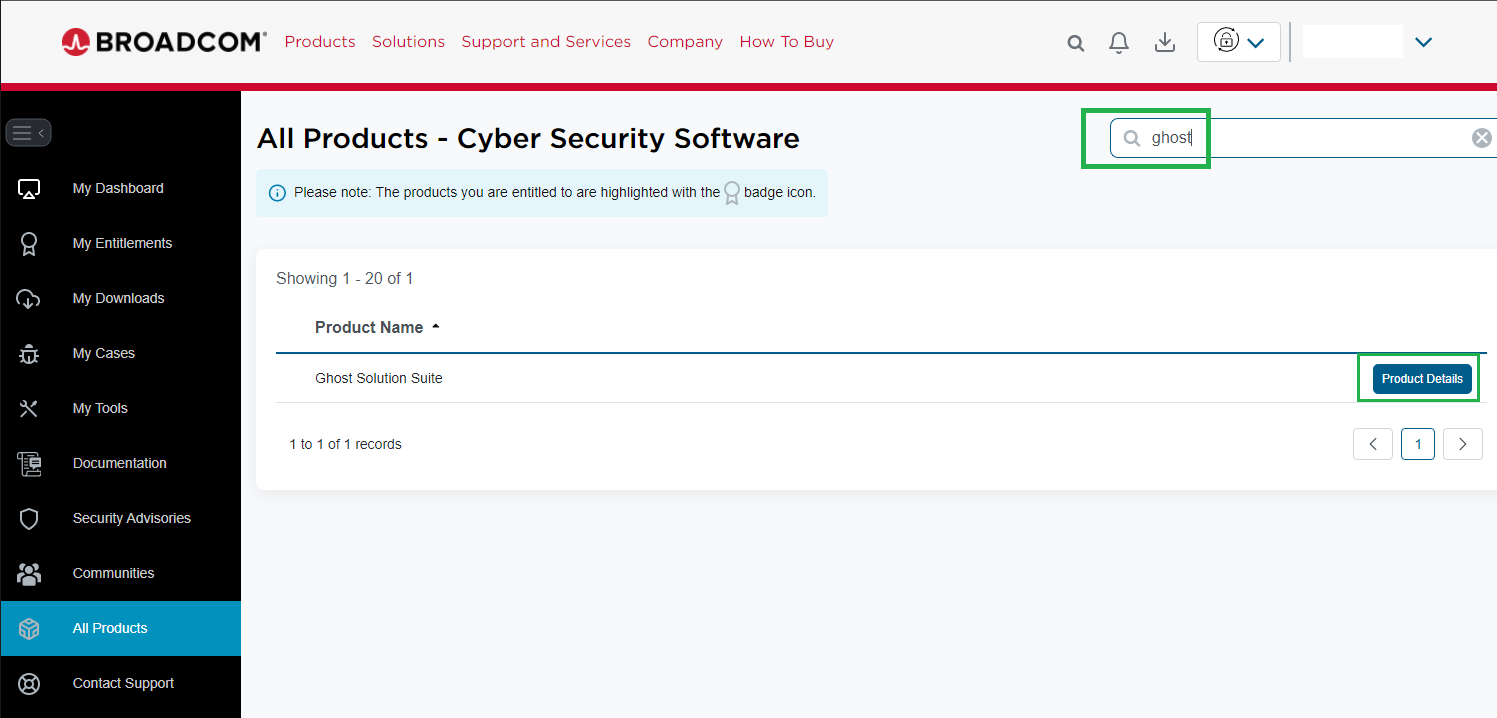Open Security Advisories shield icon
The width and height of the screenshot is (1497, 718).
[29, 518]
